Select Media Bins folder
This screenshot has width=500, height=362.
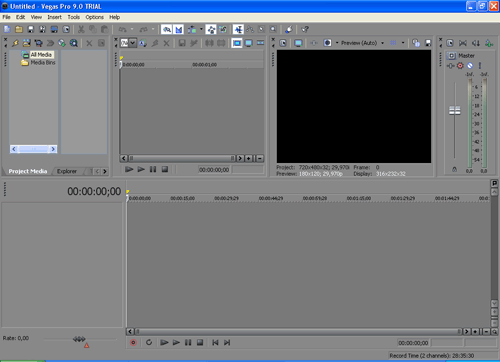pyautogui.click(x=43, y=63)
